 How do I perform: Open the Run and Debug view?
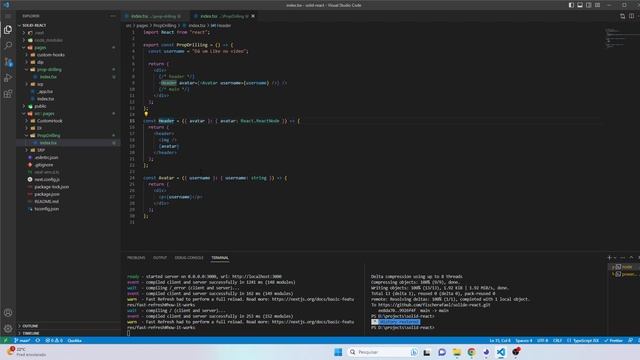tap(8, 78)
